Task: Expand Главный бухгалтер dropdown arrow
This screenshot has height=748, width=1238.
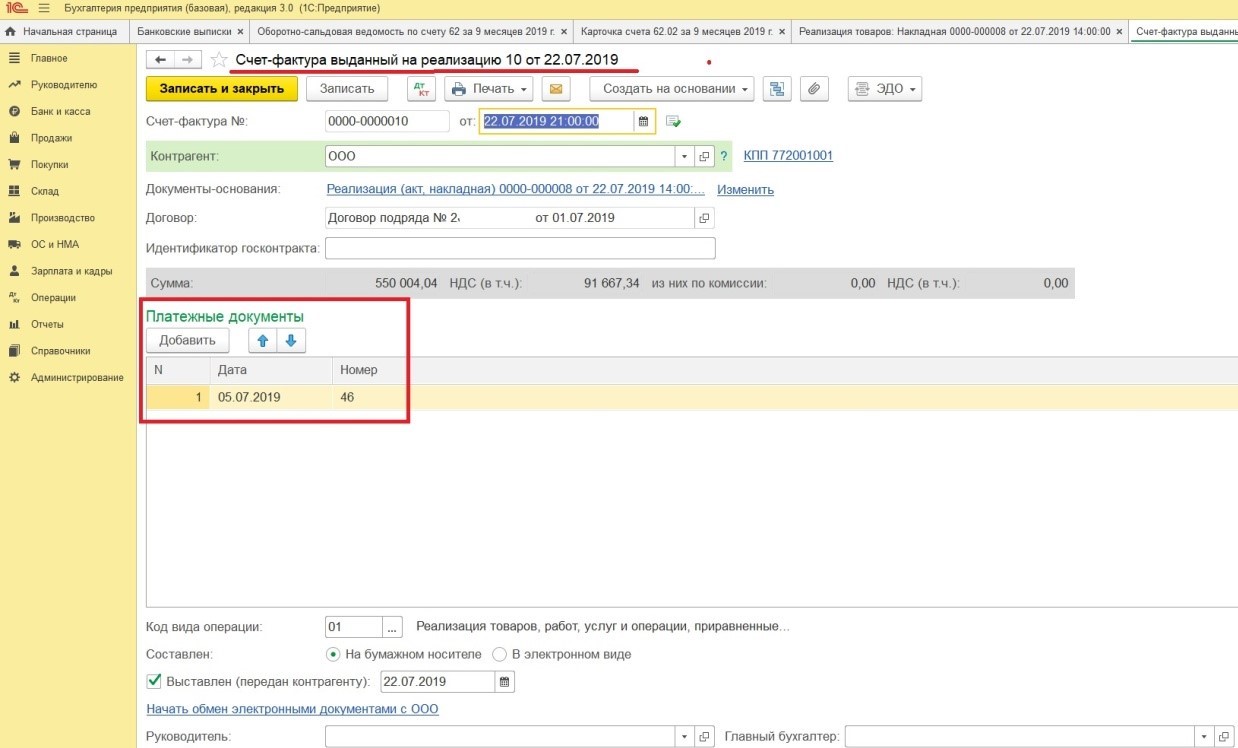Action: tap(1205, 736)
